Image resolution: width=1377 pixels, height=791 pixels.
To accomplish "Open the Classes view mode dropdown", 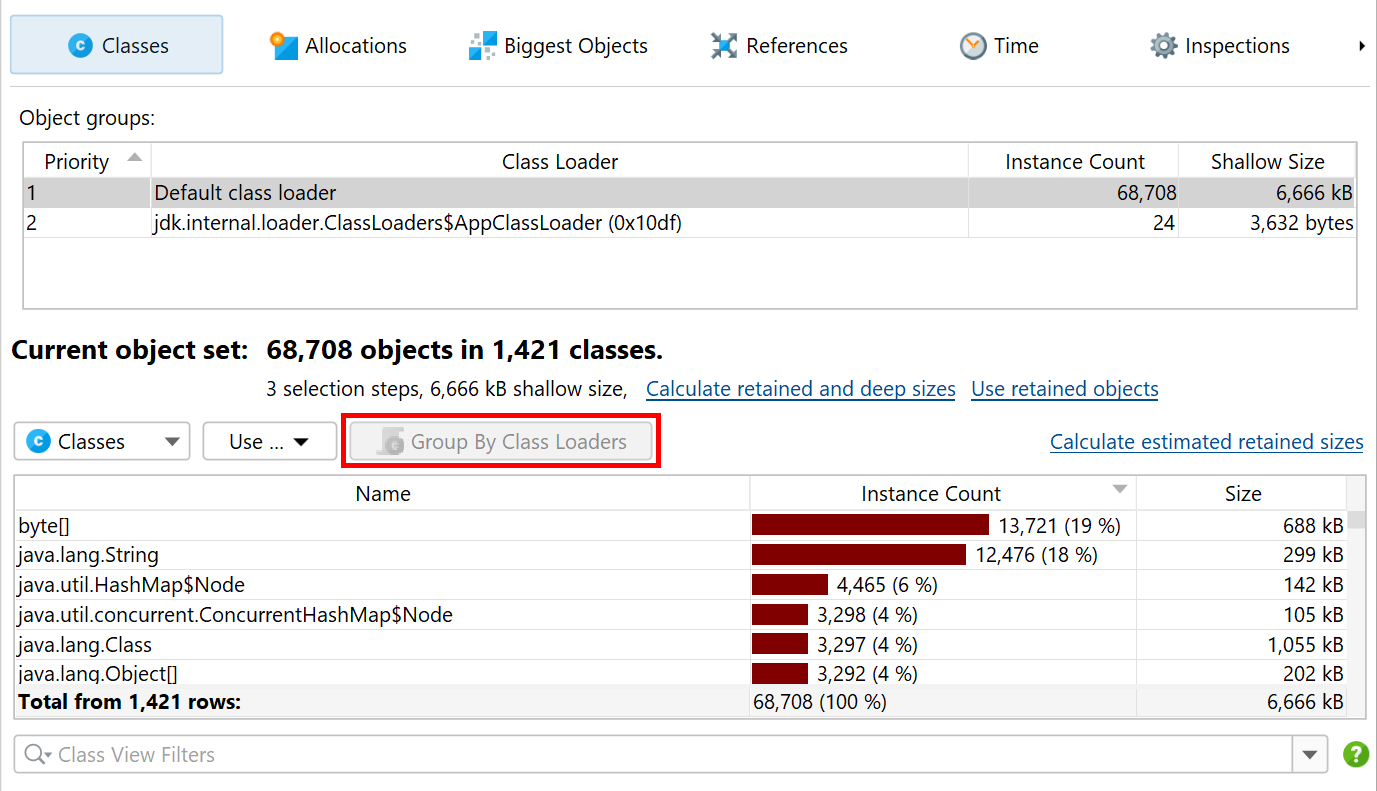I will click(102, 441).
